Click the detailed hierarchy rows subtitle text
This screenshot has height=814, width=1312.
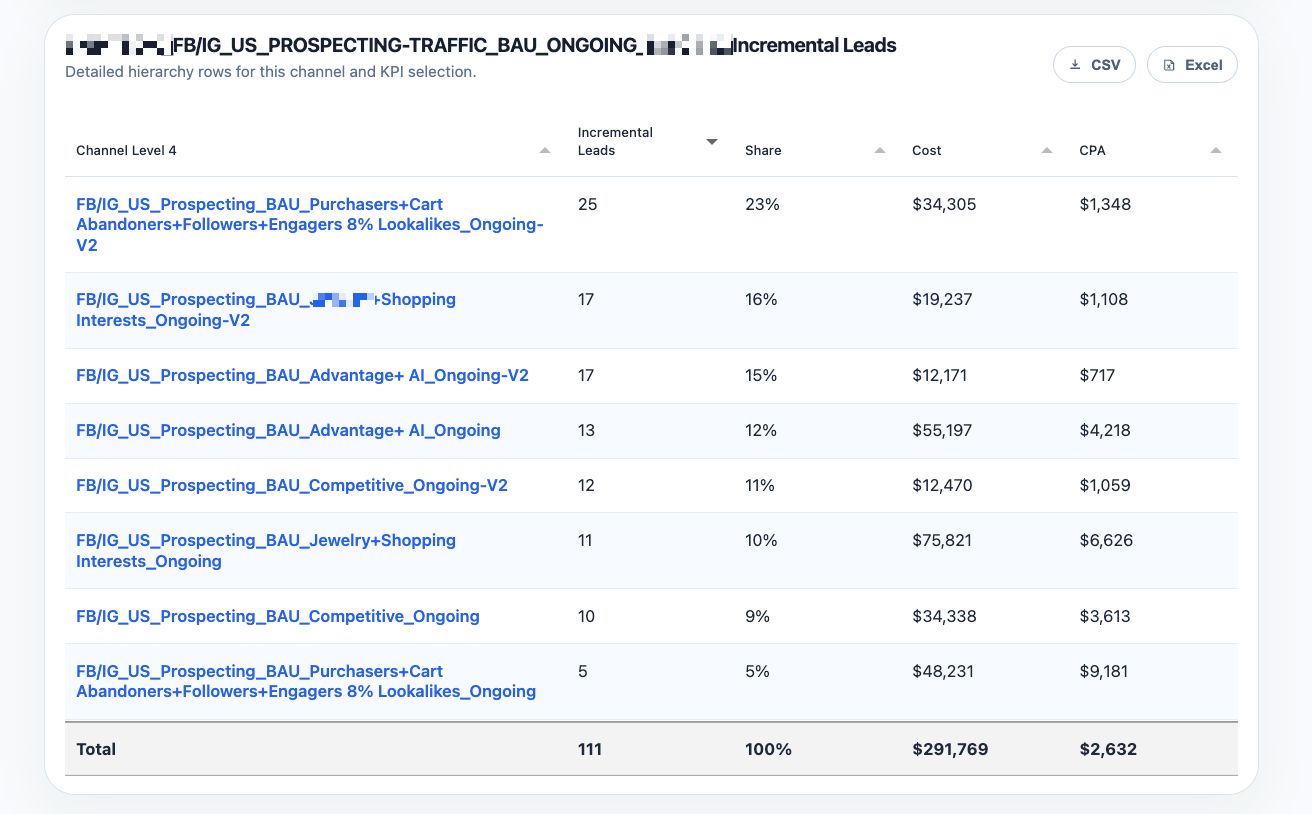[x=270, y=72]
